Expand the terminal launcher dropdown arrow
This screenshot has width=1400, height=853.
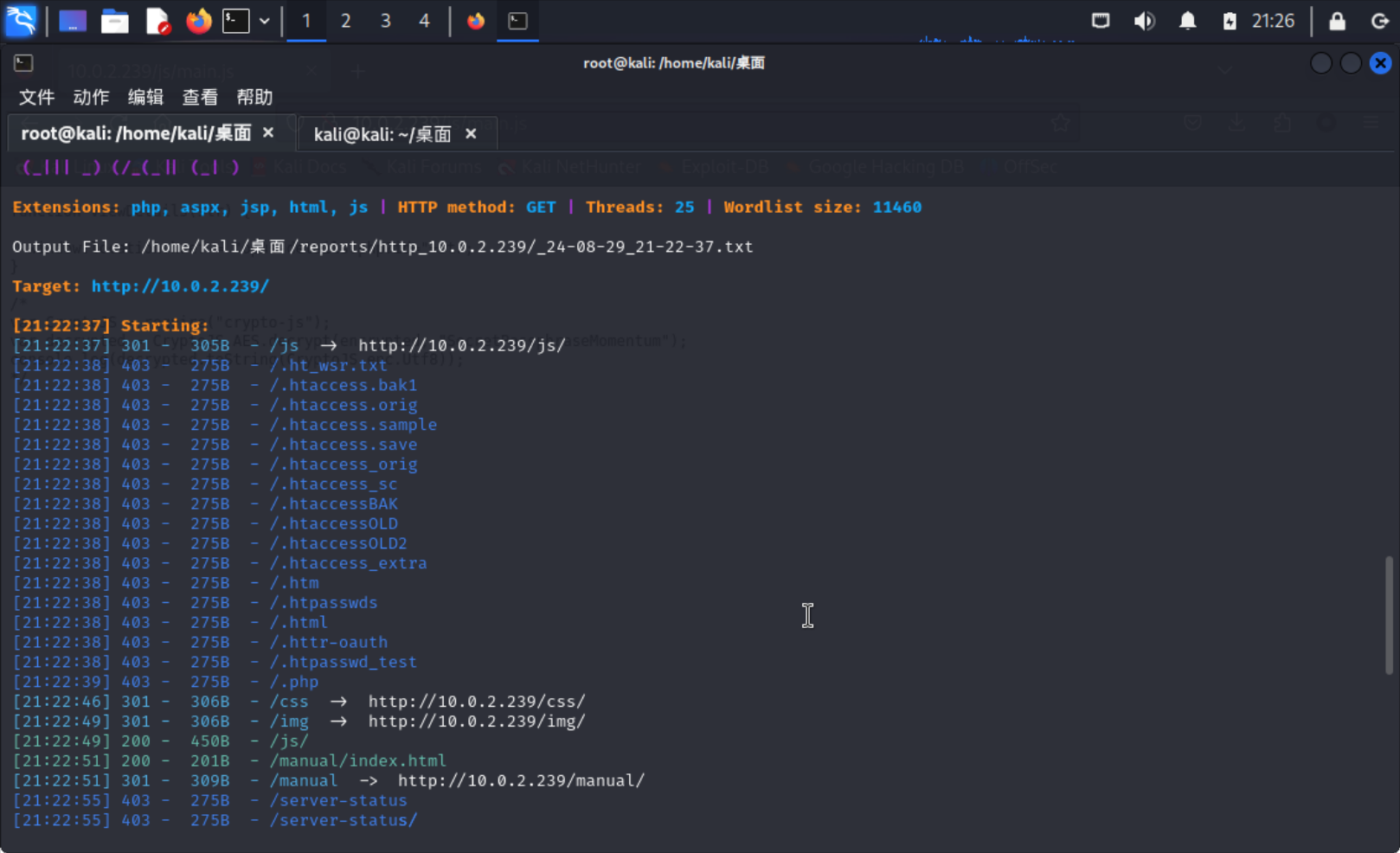click(264, 21)
